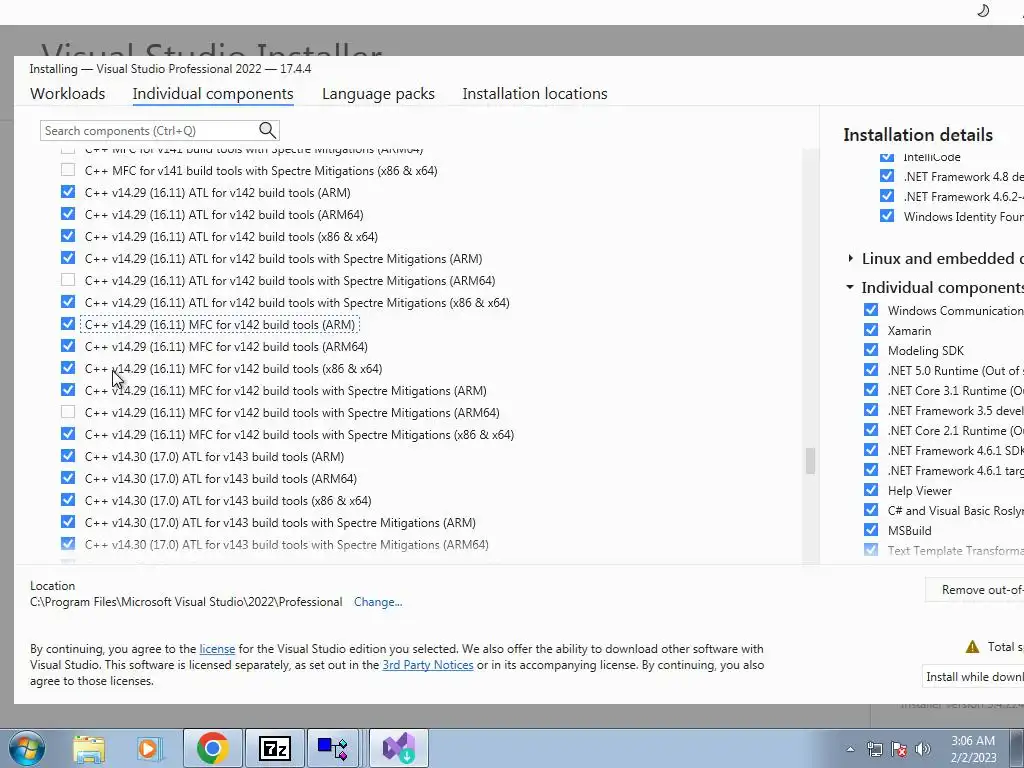
Task: Click the volume speaker tray icon
Action: coord(923,749)
